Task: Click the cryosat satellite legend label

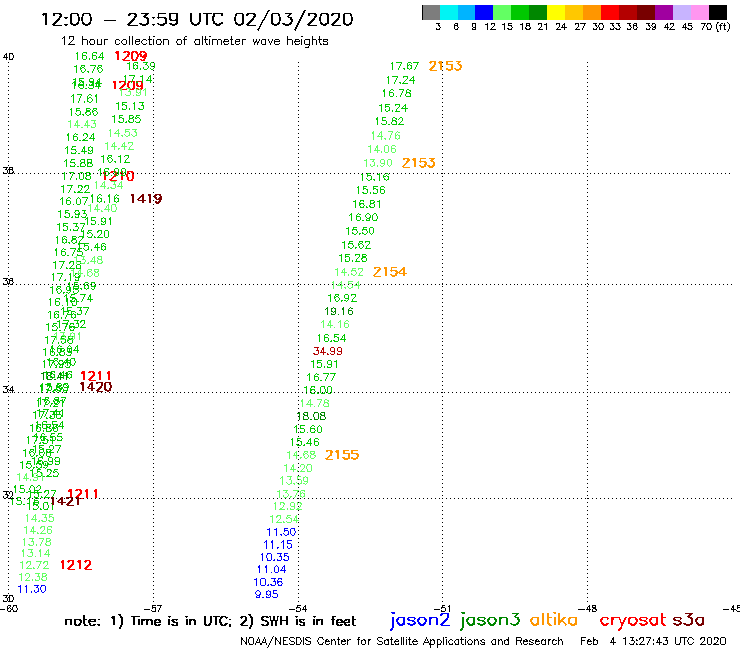Action: coord(632,620)
